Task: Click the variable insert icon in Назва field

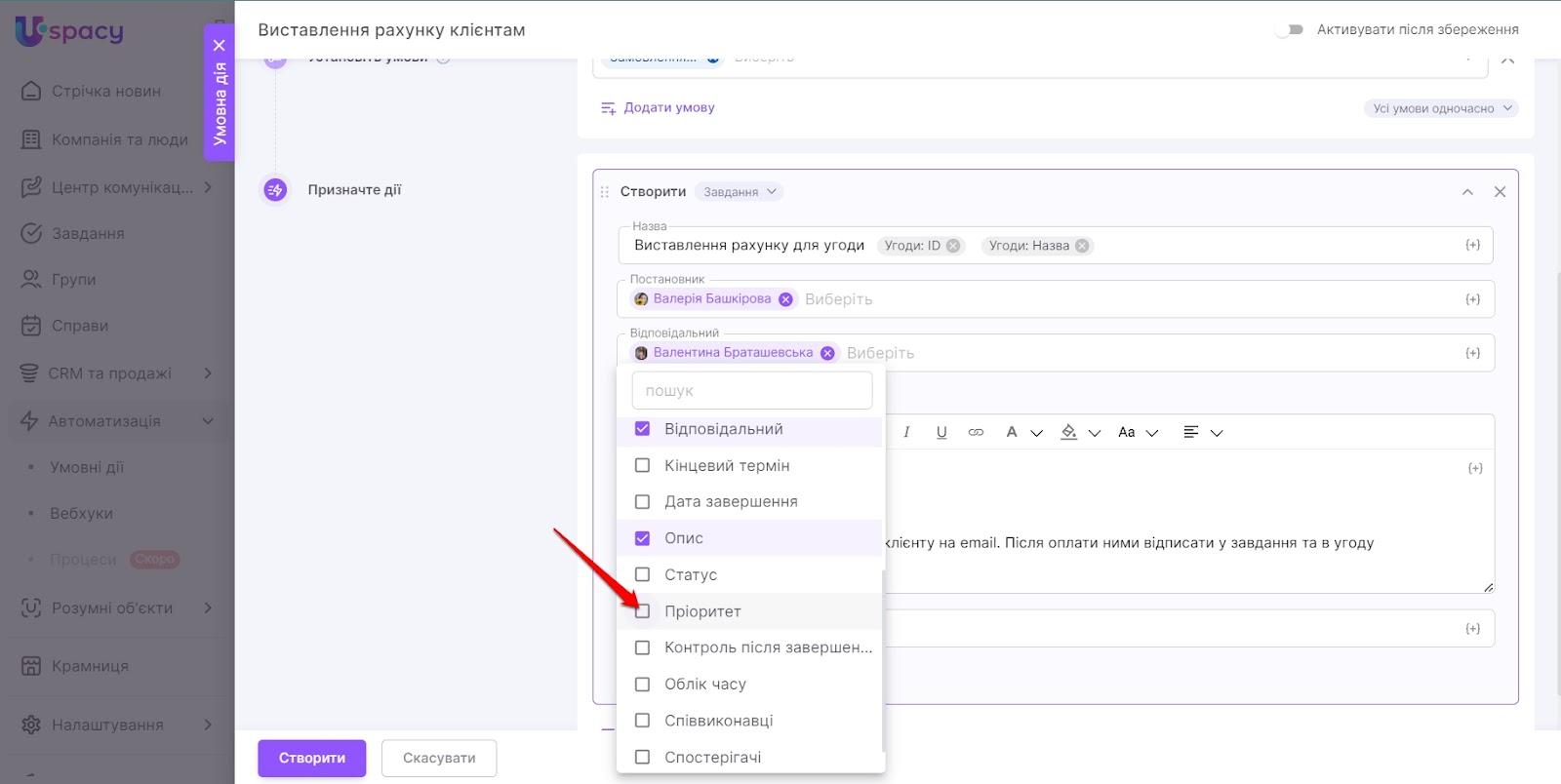Action: coord(1472,246)
